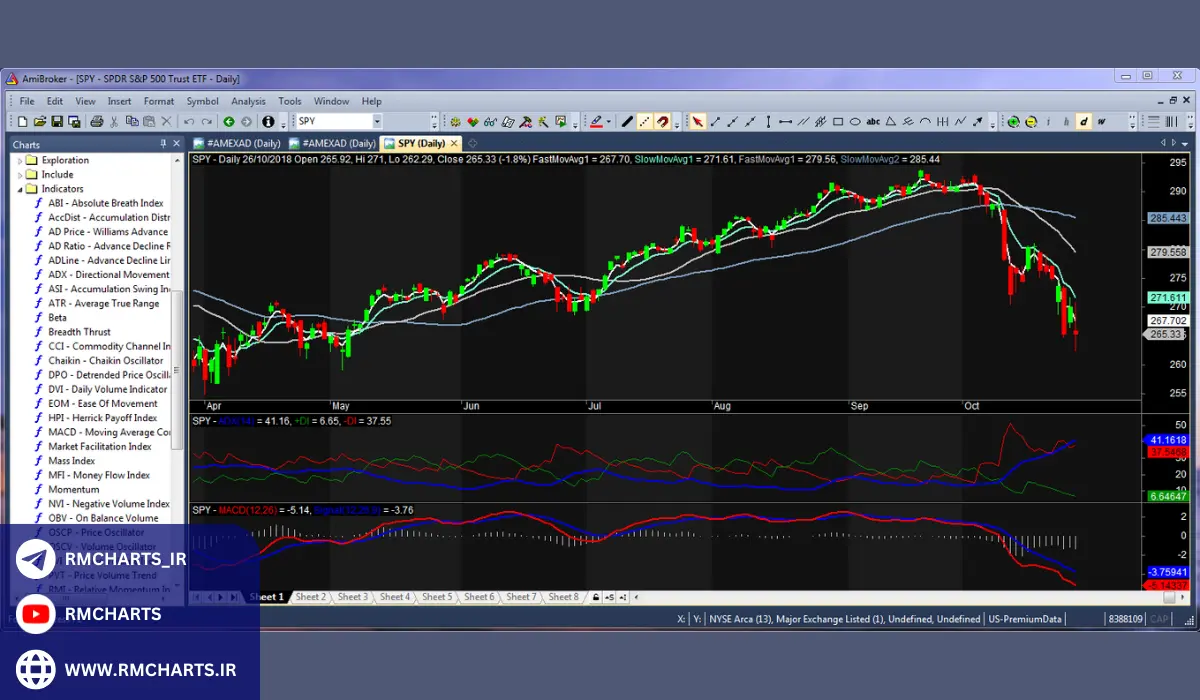Pick the rectangle drawing tool
The height and width of the screenshot is (700, 1200).
[837, 122]
